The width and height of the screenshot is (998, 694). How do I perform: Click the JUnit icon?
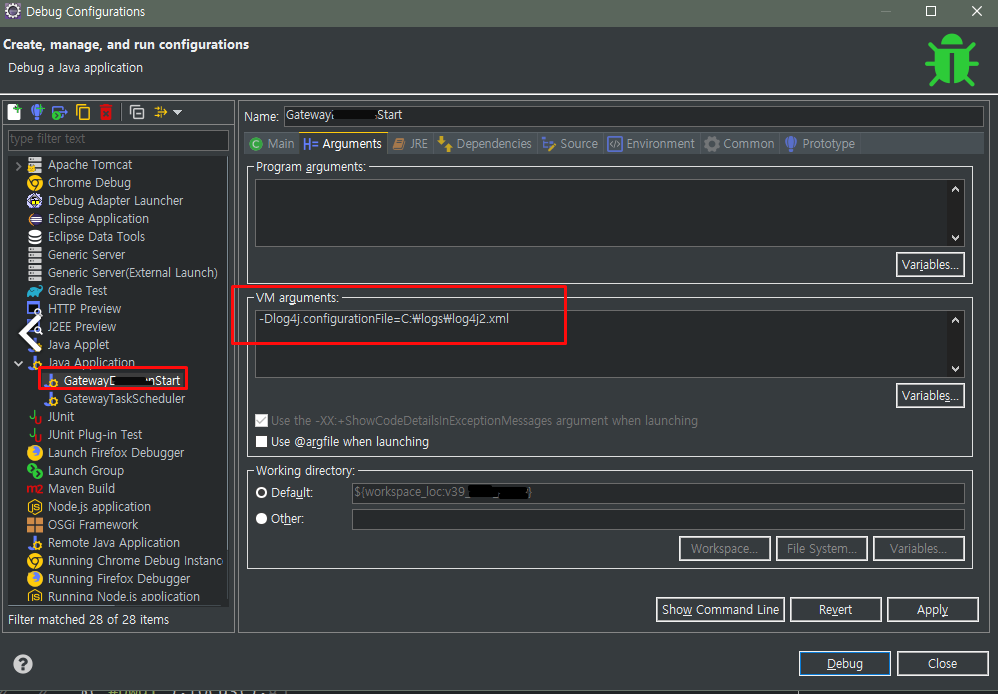pos(35,416)
